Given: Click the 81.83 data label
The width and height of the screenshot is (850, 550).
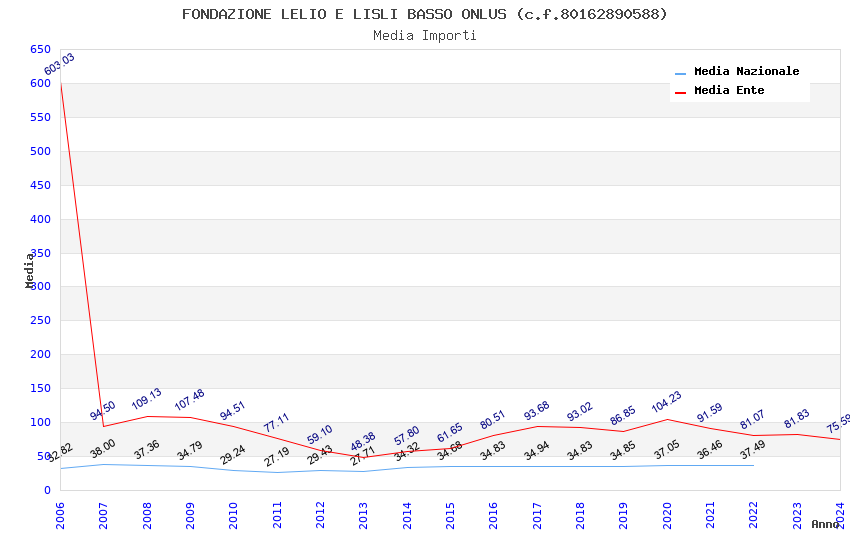Looking at the screenshot, I should tap(796, 419).
